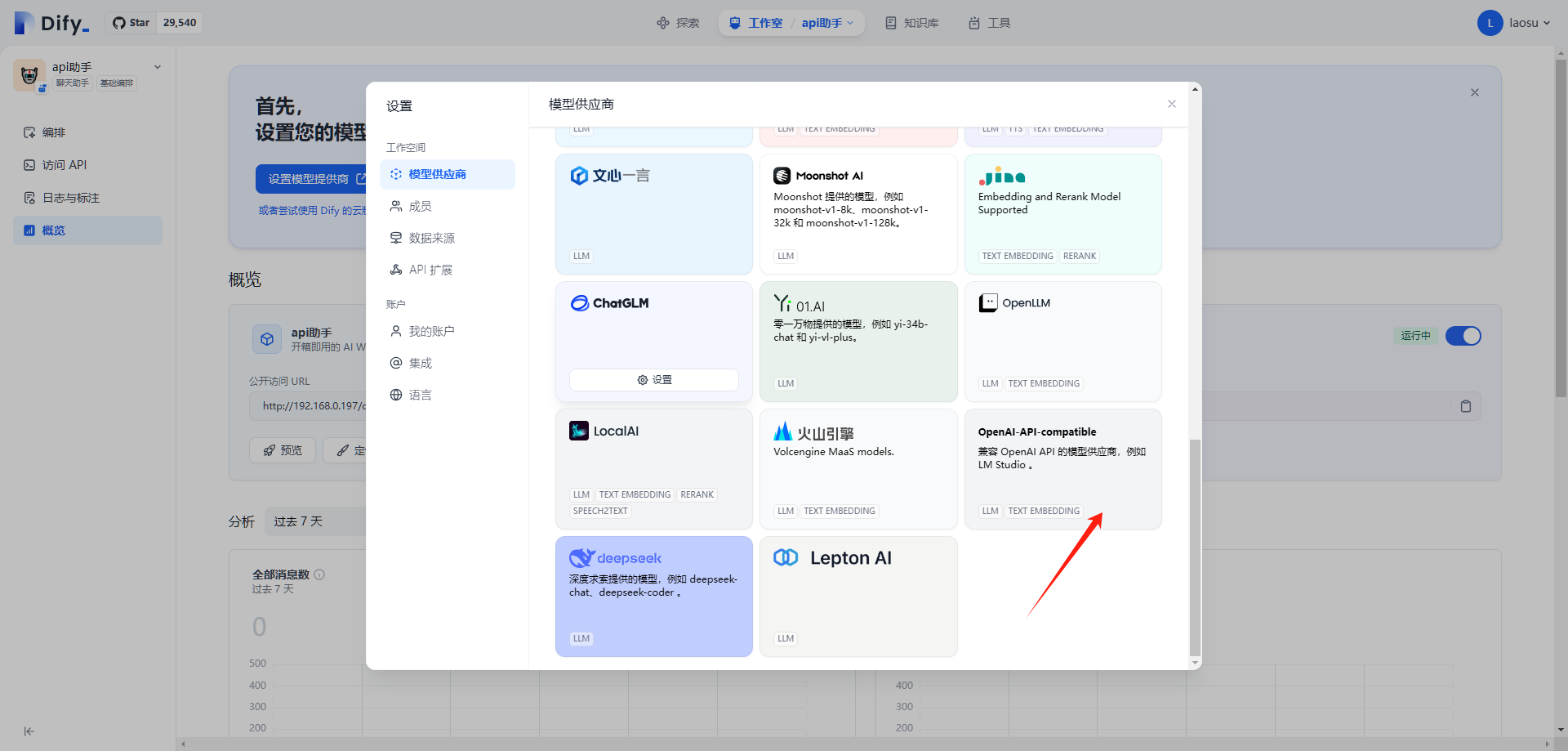Image resolution: width=1568 pixels, height=751 pixels.
Task: Click the LLM tag on deepseek card
Action: click(581, 639)
